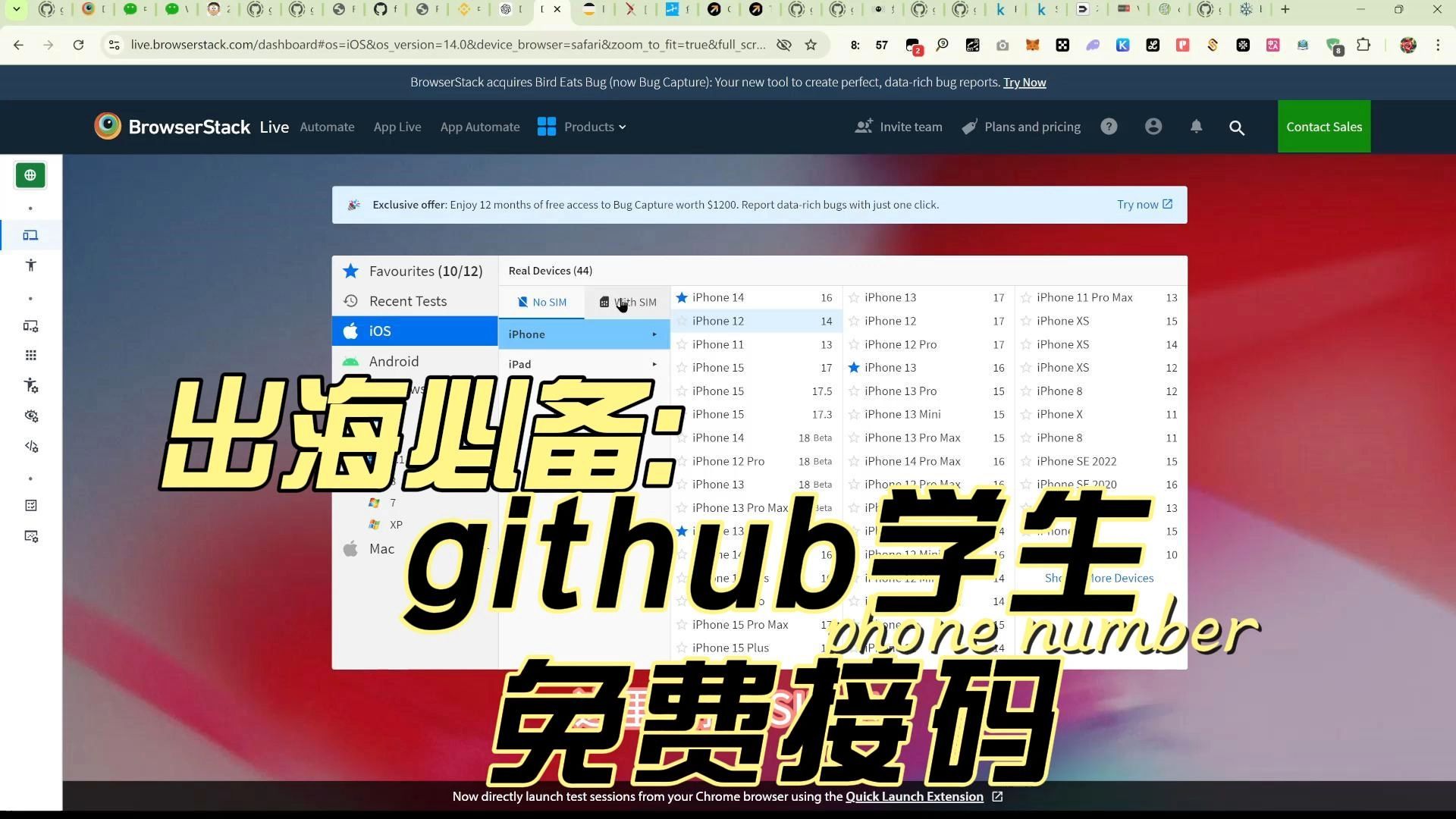Click the notifications bell icon
This screenshot has height=819, width=1456.
[1196, 126]
